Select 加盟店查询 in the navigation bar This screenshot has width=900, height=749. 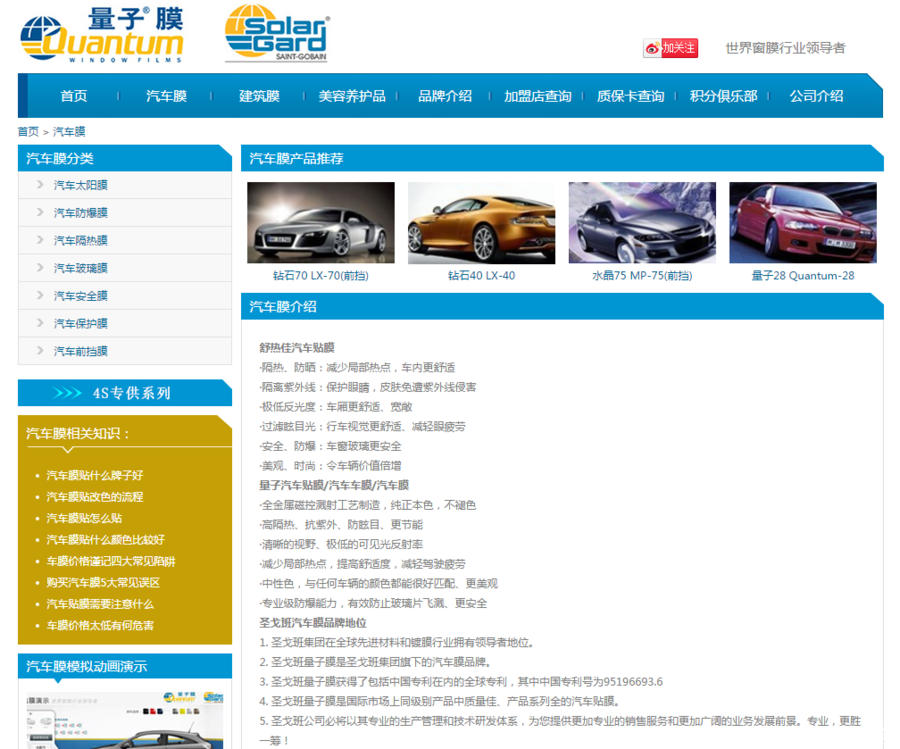click(x=538, y=96)
